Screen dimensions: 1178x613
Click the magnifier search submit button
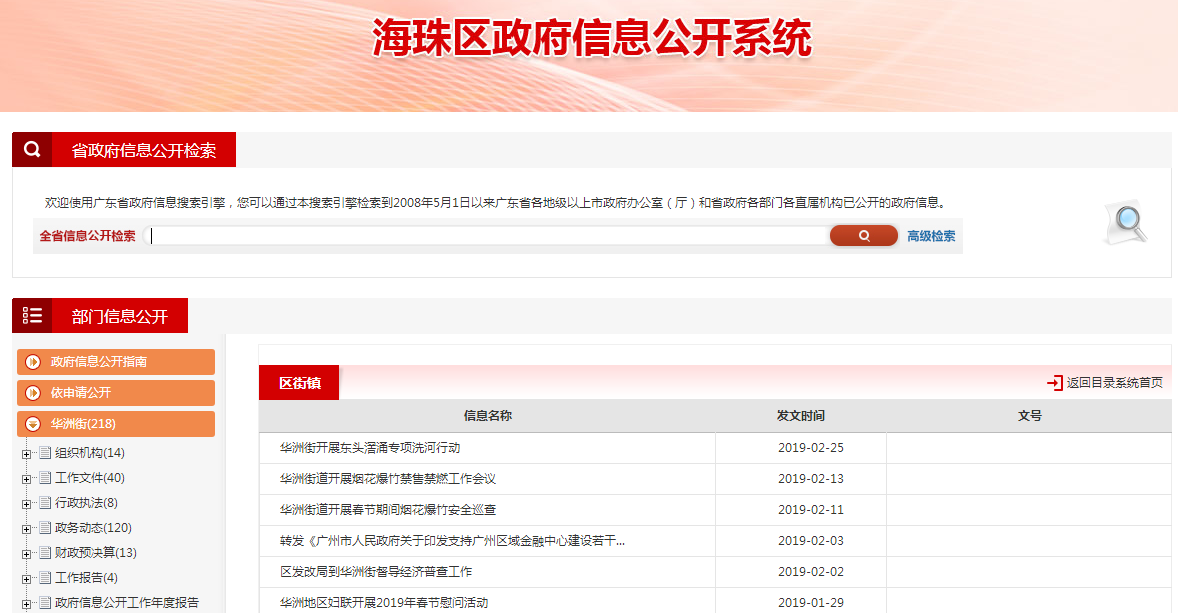863,236
